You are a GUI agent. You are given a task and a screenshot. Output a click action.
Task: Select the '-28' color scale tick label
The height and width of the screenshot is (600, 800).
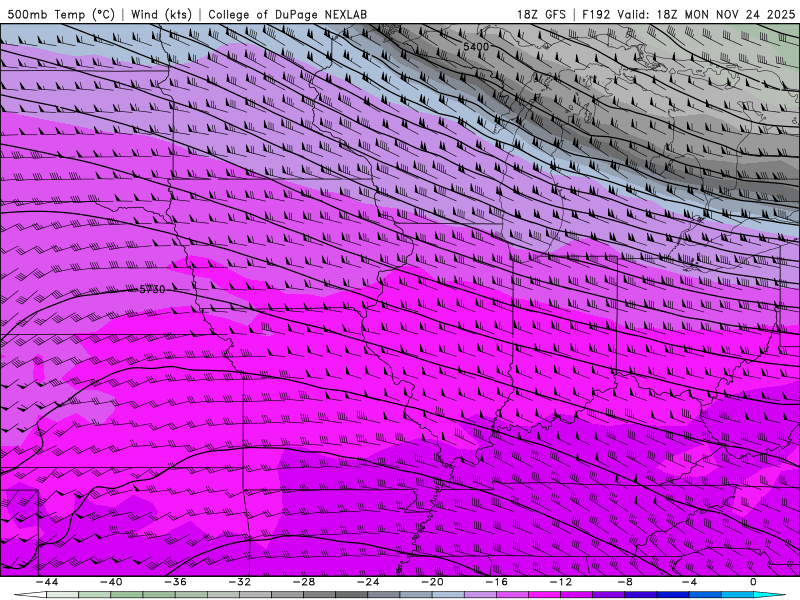[304, 582]
